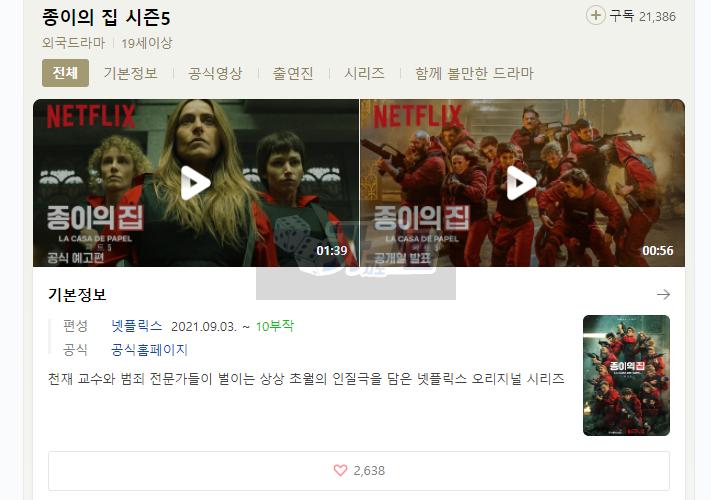Open the 시리즈 tab
Image resolution: width=711 pixels, height=500 pixels.
(x=364, y=73)
